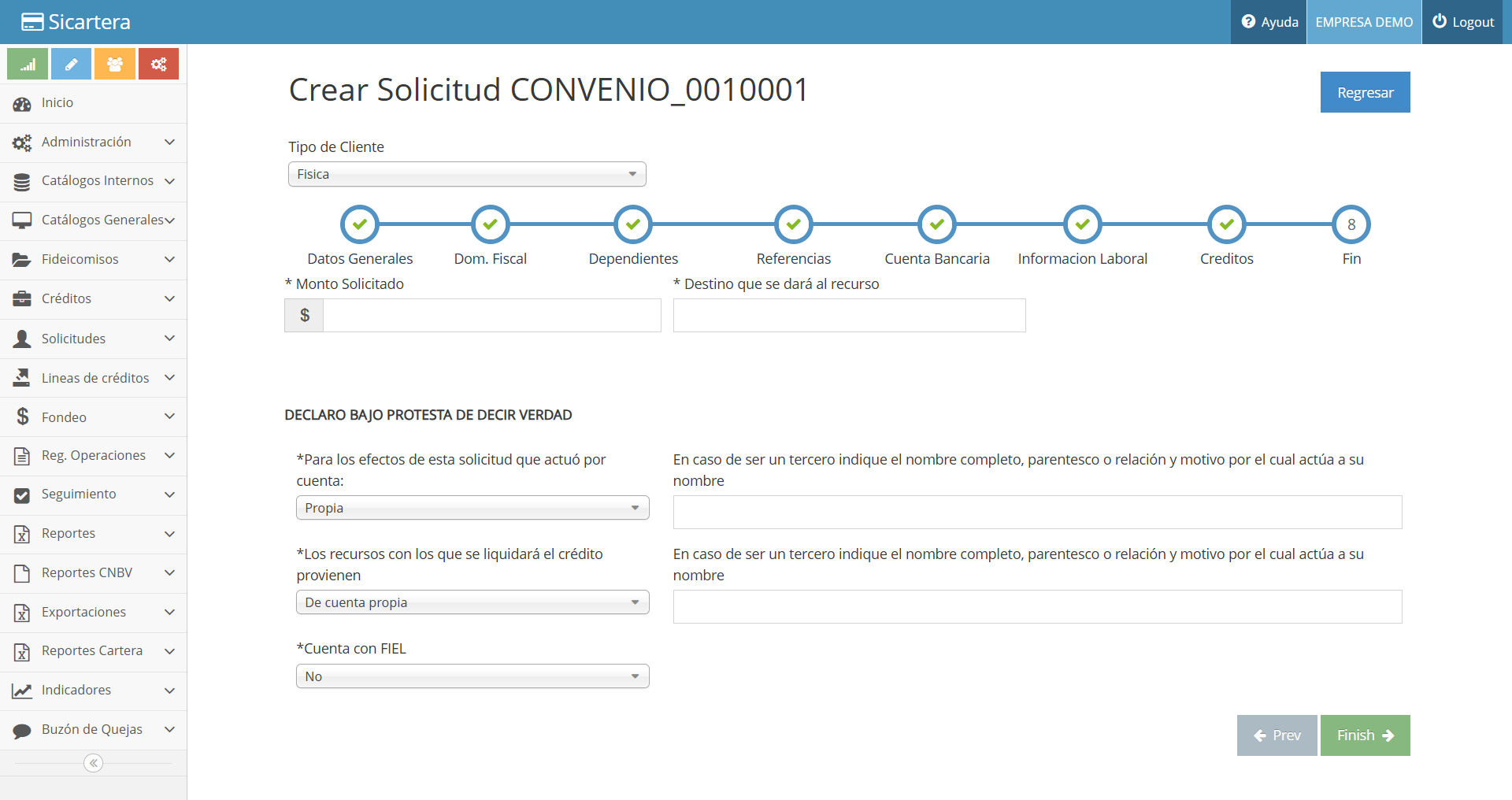Expand the Administración menu chevron
This screenshot has height=800, width=1512.
pos(169,142)
